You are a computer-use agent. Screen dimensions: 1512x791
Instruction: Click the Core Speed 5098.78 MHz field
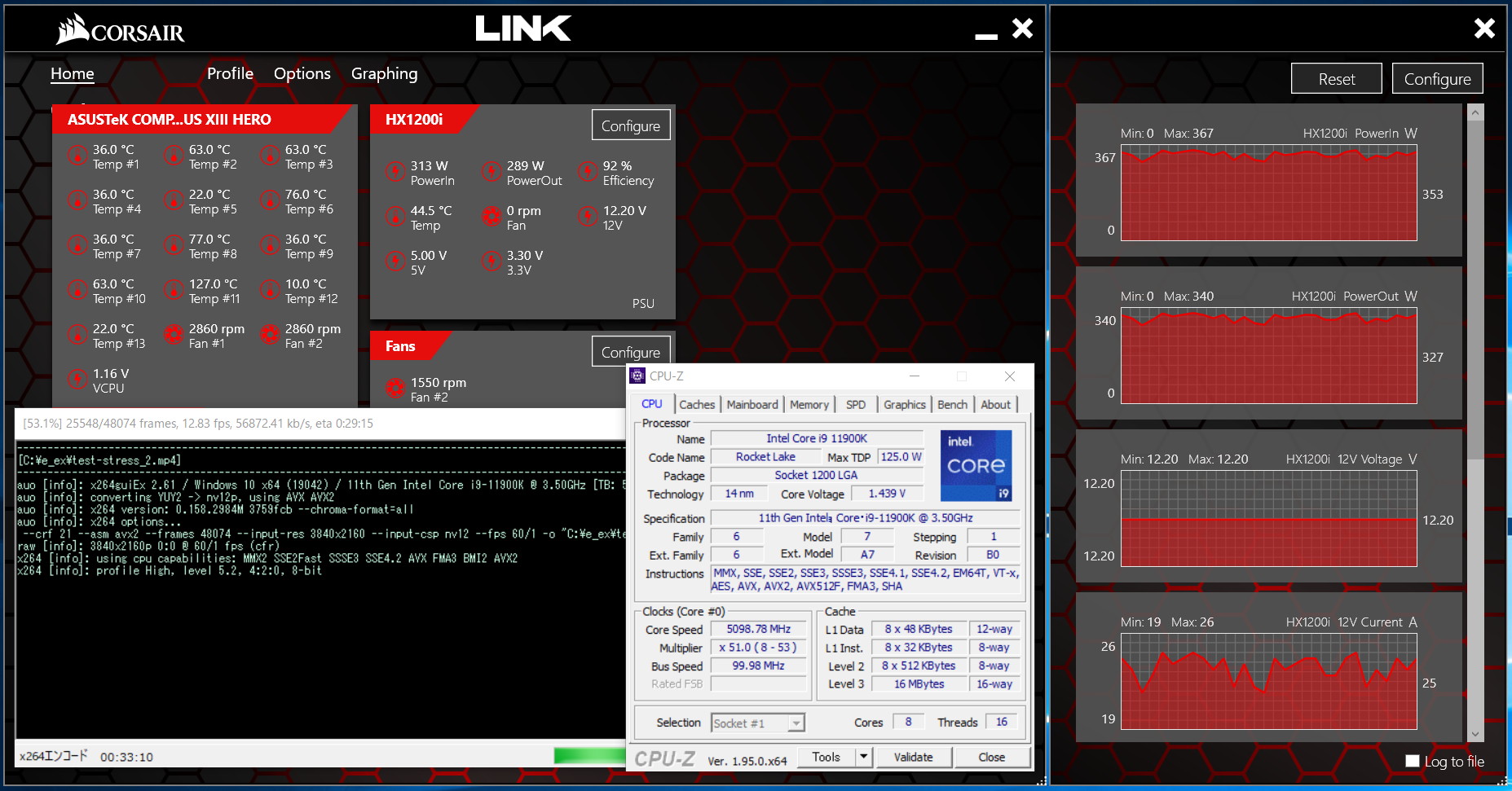(x=758, y=629)
